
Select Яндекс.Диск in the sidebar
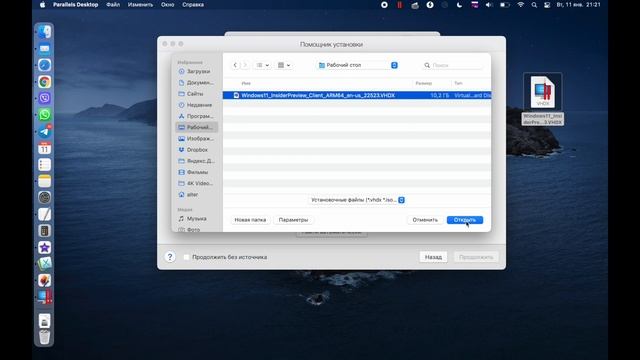pos(198,161)
